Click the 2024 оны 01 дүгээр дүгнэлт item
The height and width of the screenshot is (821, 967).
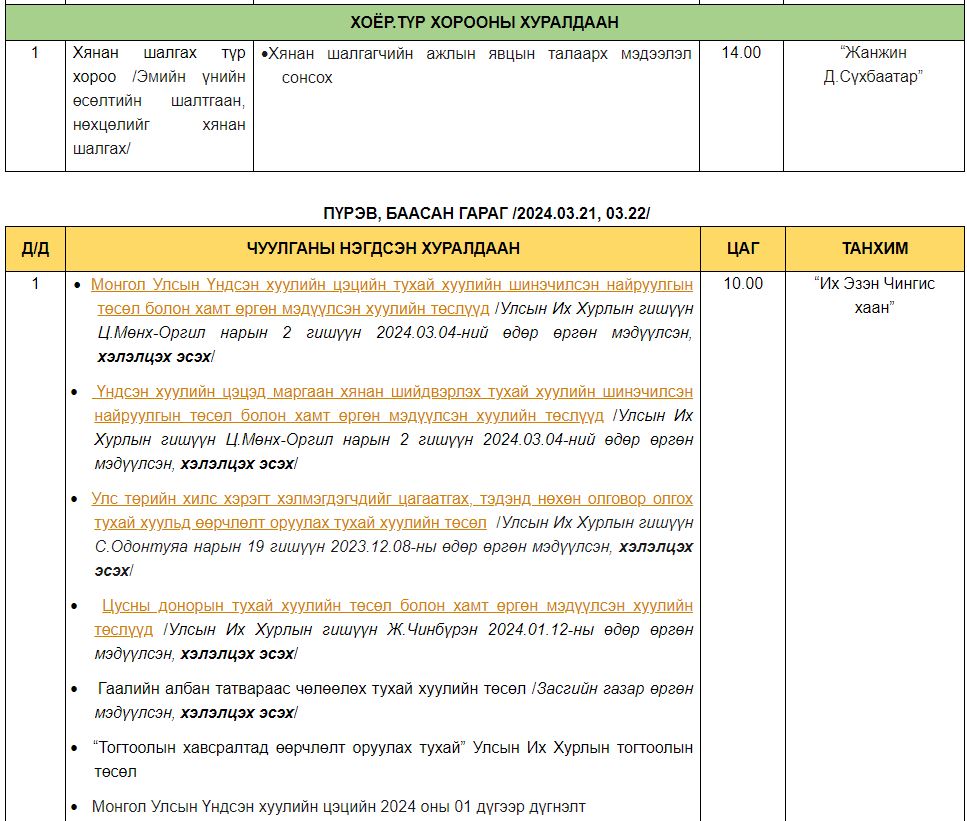(x=338, y=806)
